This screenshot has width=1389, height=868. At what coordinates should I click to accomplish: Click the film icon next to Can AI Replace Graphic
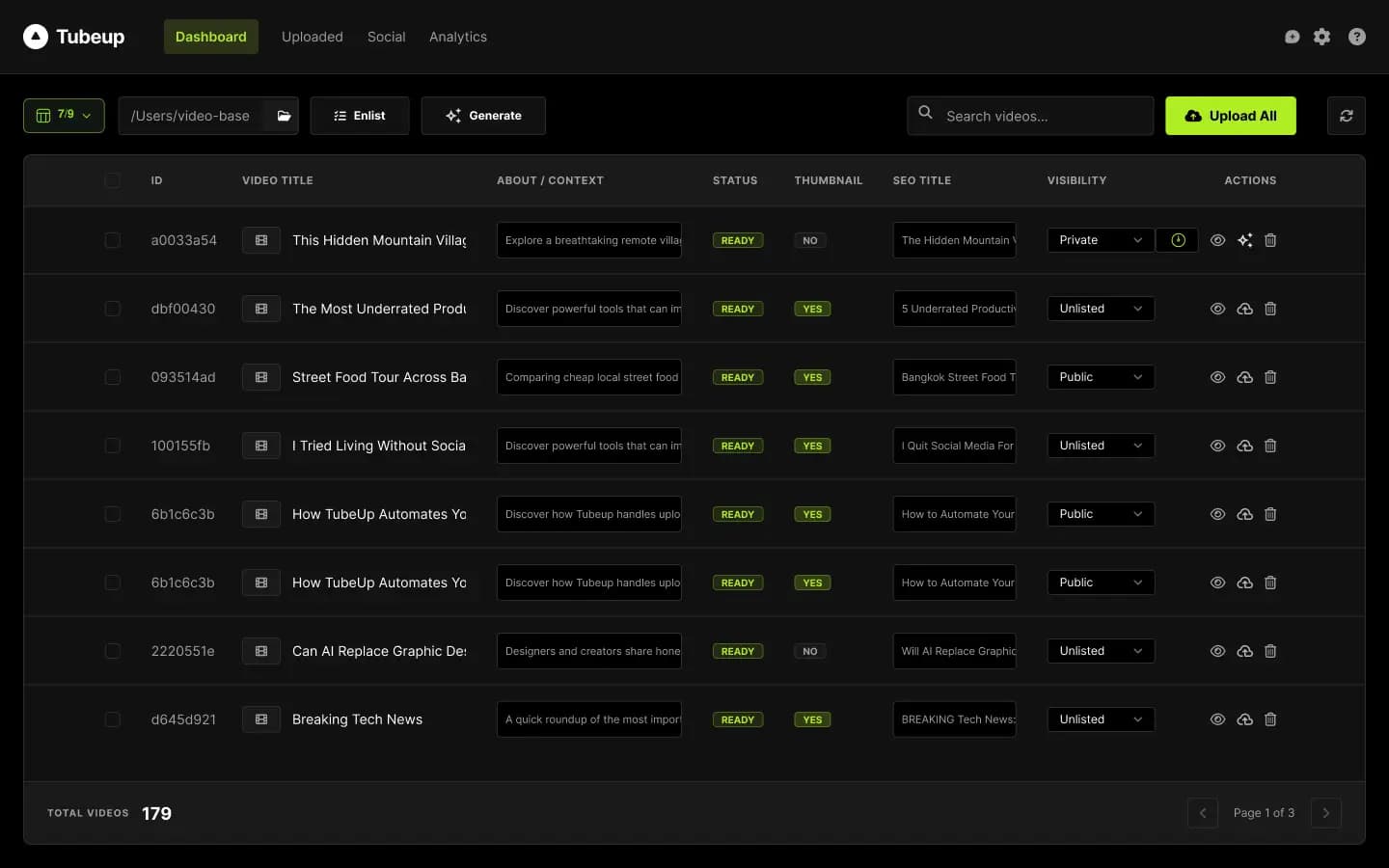[x=261, y=651]
